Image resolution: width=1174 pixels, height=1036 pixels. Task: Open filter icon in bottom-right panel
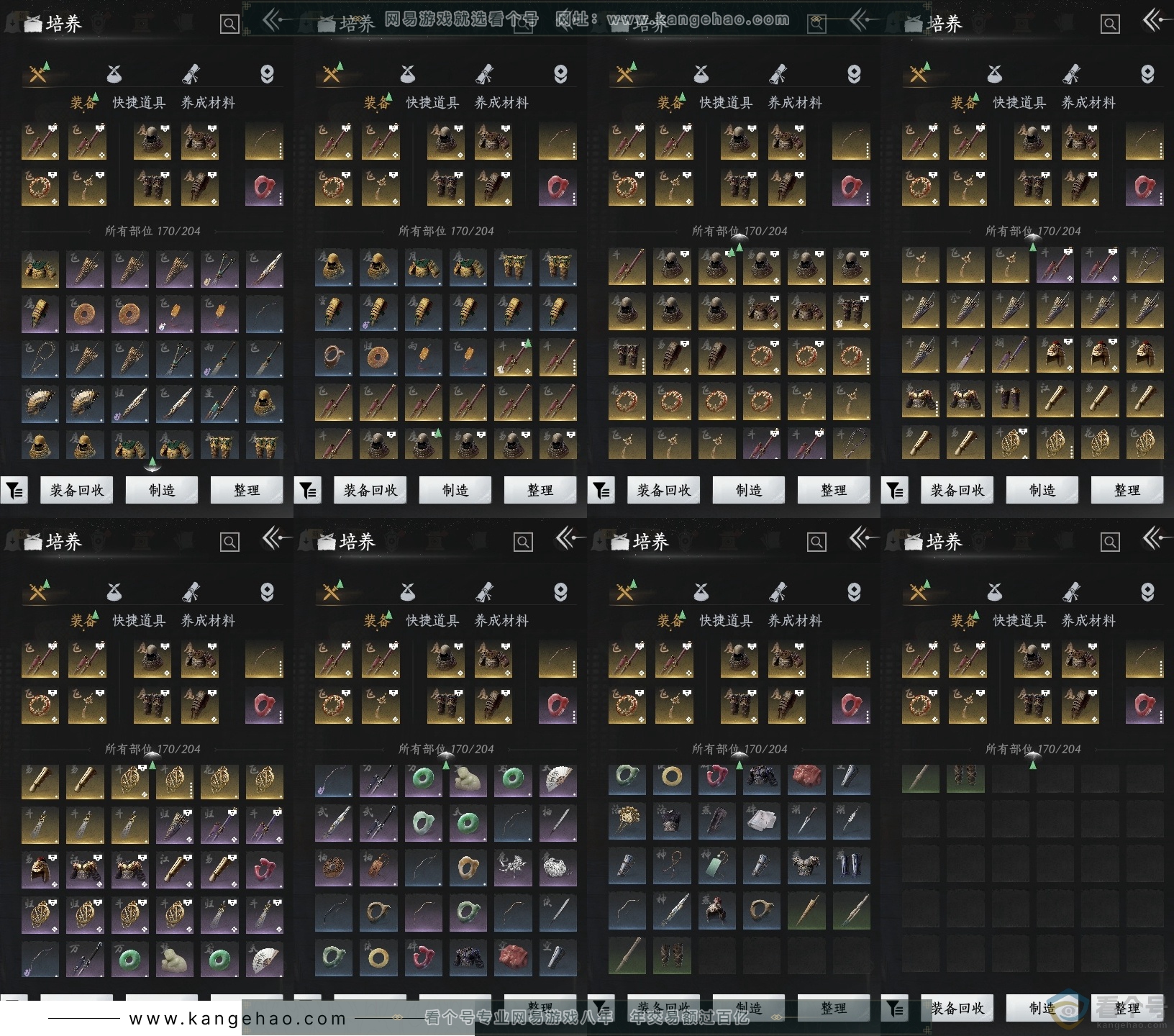895,1009
